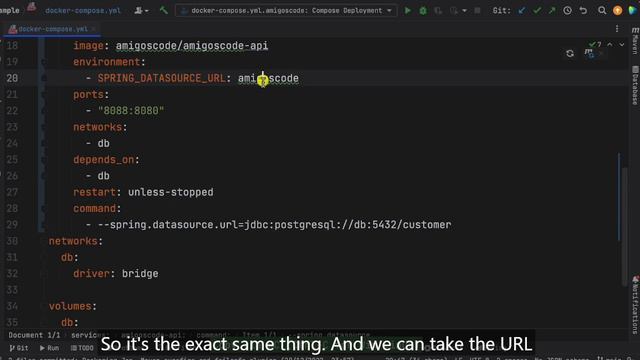
Task: Click the reload changes icon in editor
Action: [x=570, y=53]
